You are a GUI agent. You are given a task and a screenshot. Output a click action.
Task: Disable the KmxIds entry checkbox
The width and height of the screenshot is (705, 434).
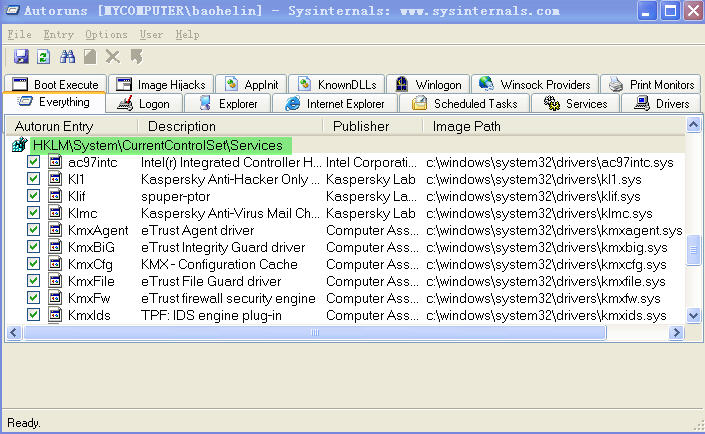click(x=33, y=315)
